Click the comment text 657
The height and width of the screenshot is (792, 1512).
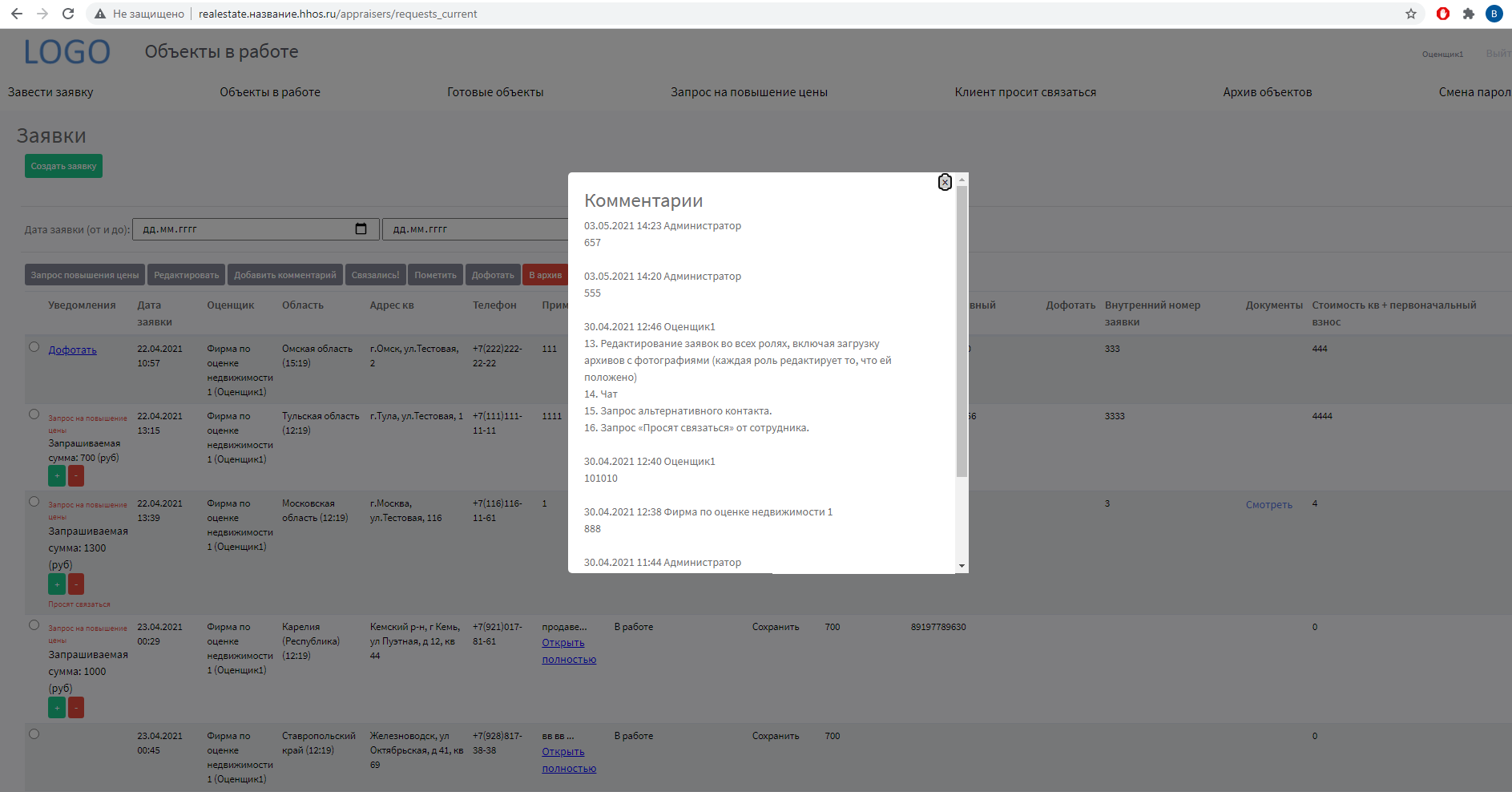(592, 243)
